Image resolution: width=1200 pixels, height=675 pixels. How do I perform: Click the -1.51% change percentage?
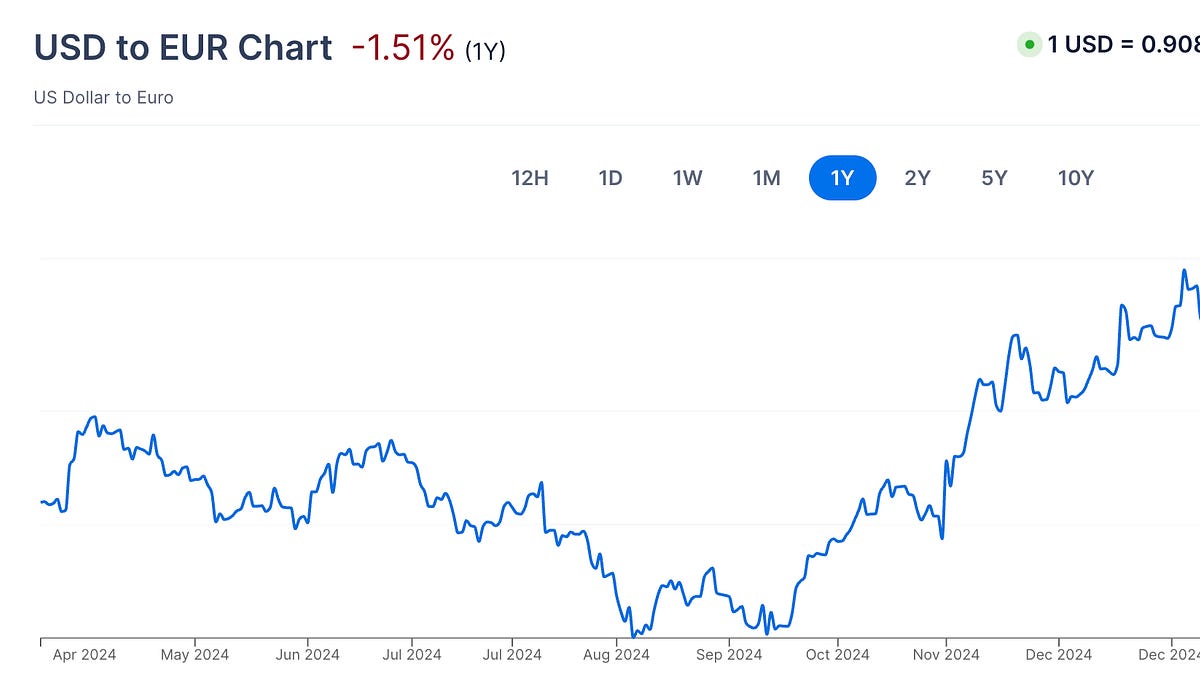[398, 46]
